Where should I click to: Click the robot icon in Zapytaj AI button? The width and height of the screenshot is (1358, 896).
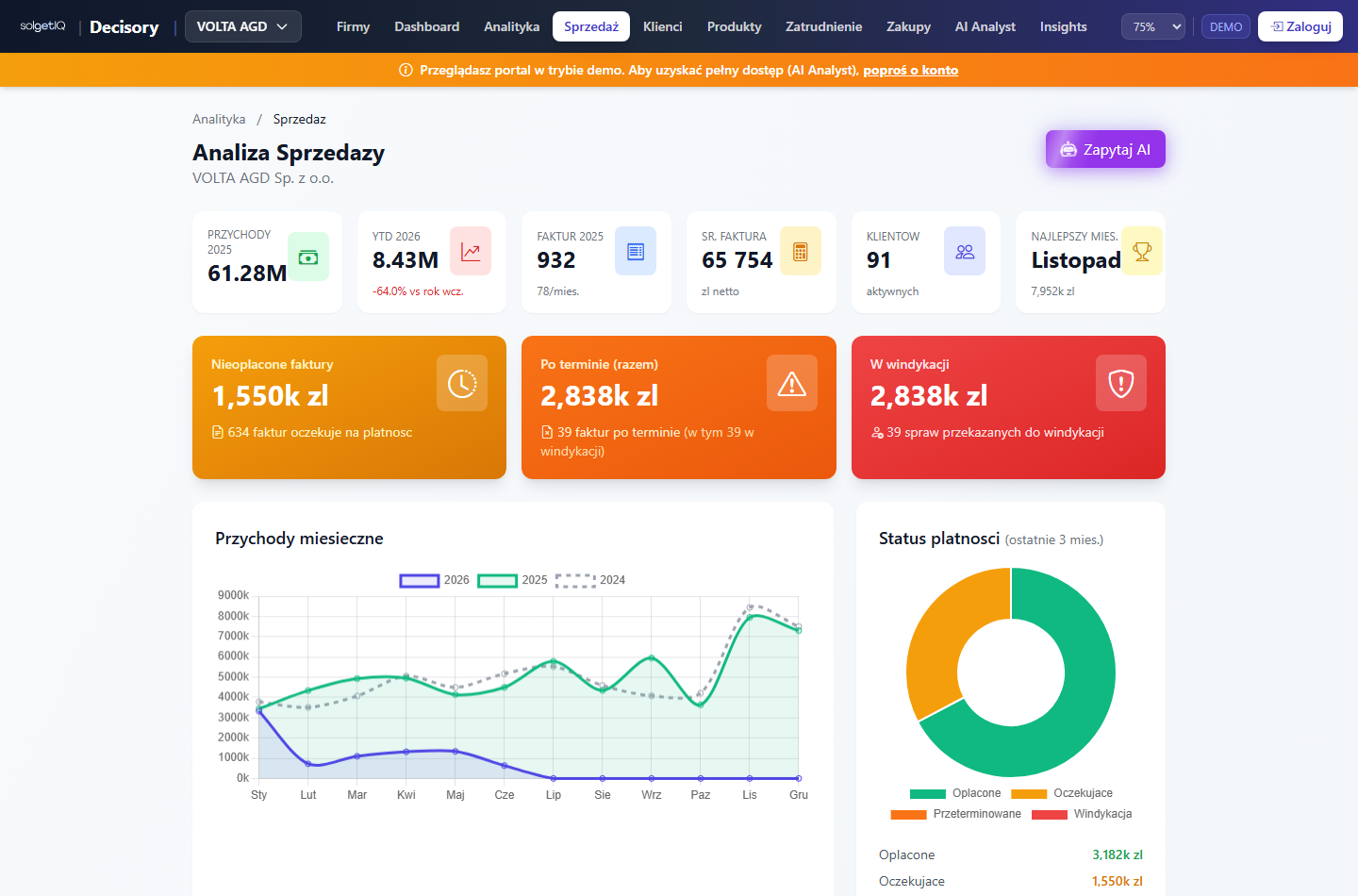1068,149
